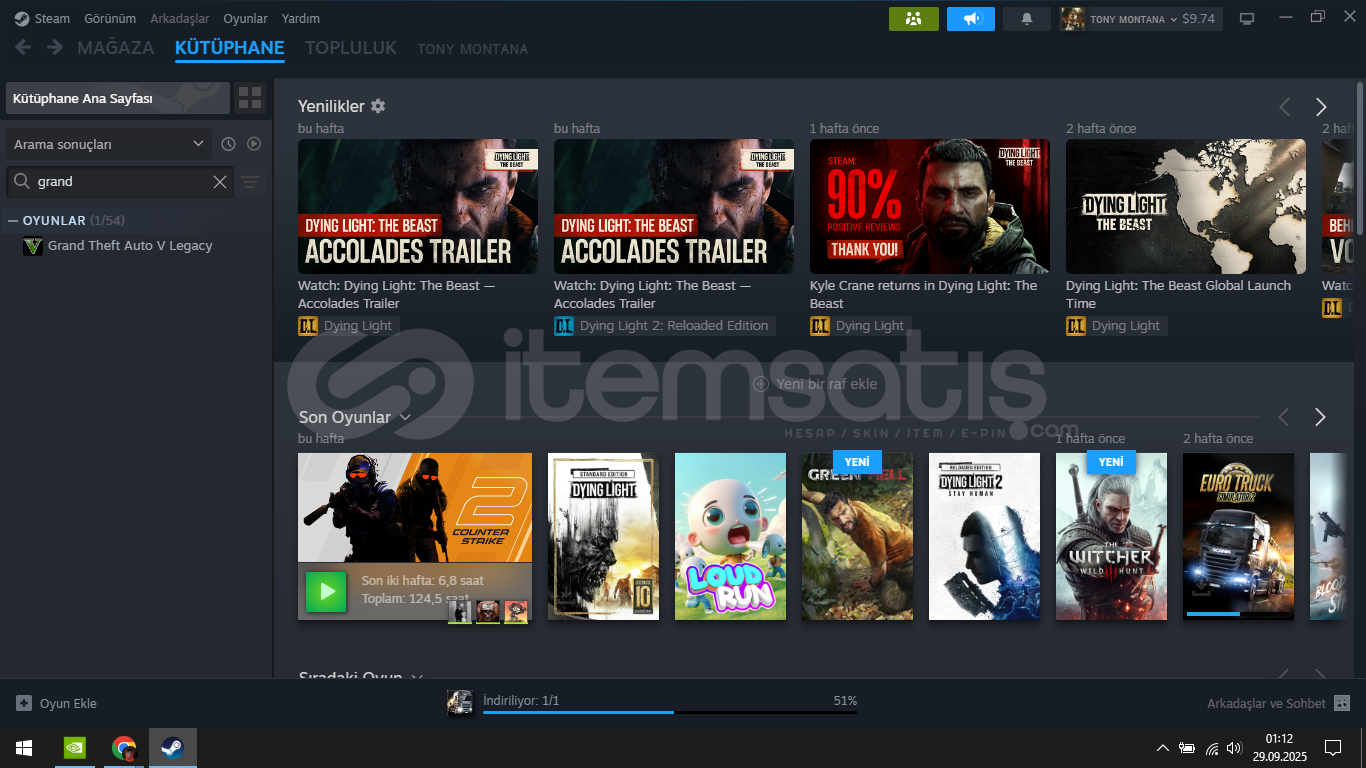Switch to the KÜTÜPHANE tab
Viewport: 1366px width, 768px height.
(230, 48)
